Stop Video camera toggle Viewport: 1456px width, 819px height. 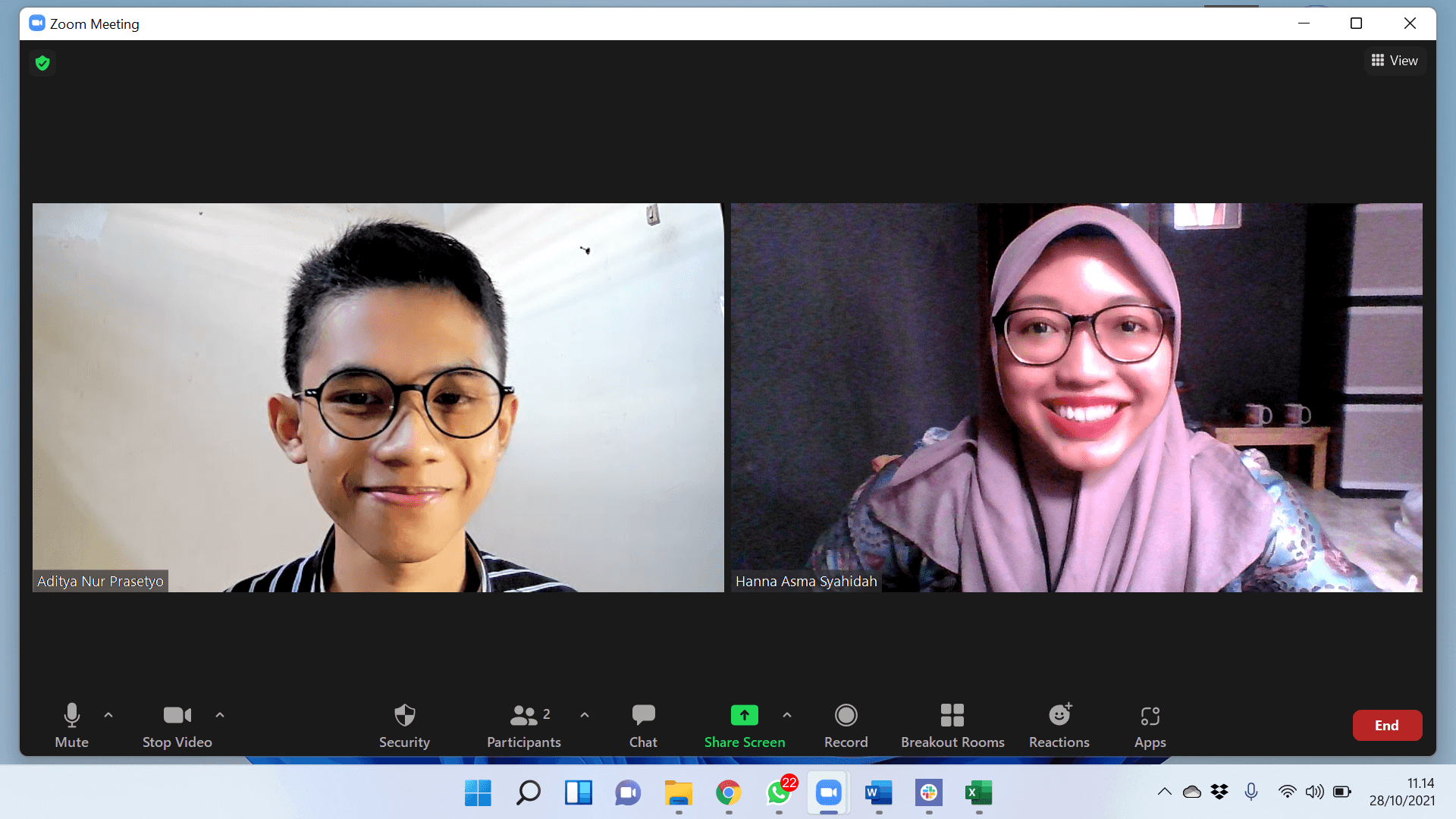point(177,724)
